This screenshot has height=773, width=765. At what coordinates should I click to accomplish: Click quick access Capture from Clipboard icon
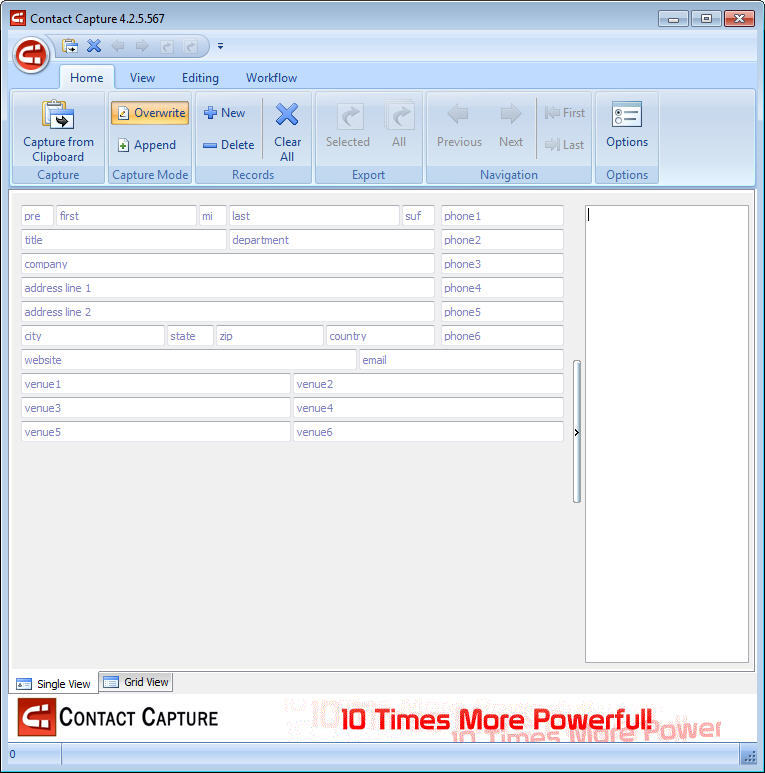click(x=70, y=46)
